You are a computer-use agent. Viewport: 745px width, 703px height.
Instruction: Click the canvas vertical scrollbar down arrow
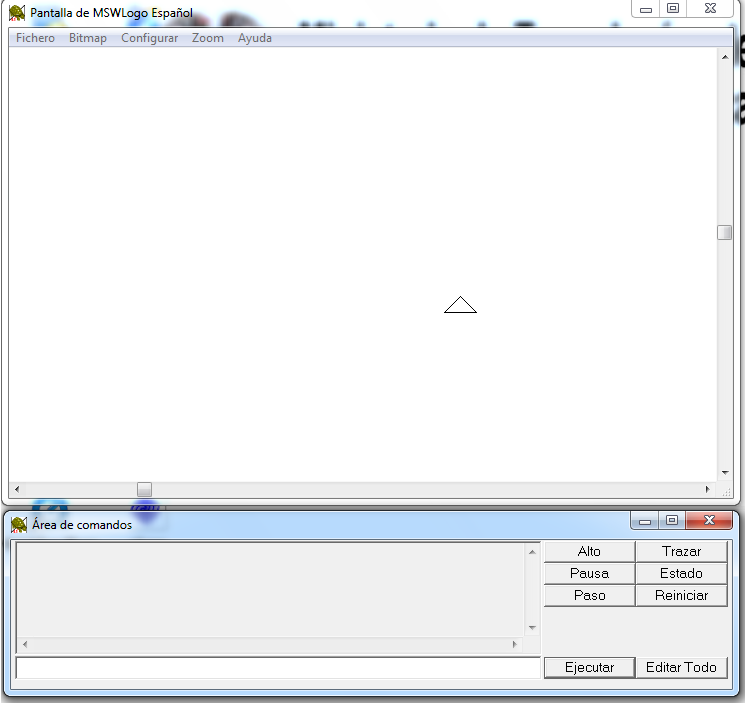click(725, 473)
